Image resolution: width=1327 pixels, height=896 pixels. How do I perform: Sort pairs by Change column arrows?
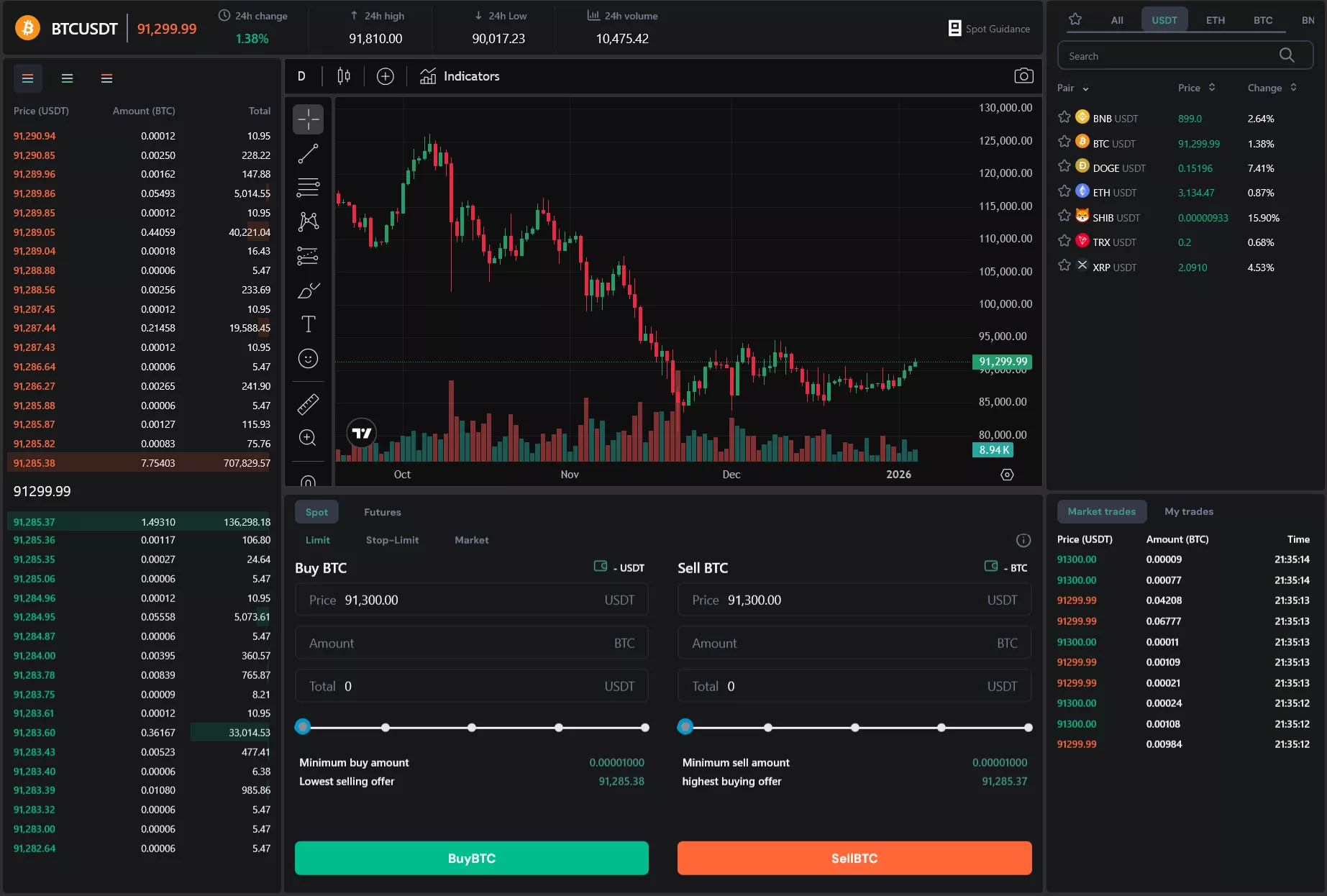(x=1293, y=88)
